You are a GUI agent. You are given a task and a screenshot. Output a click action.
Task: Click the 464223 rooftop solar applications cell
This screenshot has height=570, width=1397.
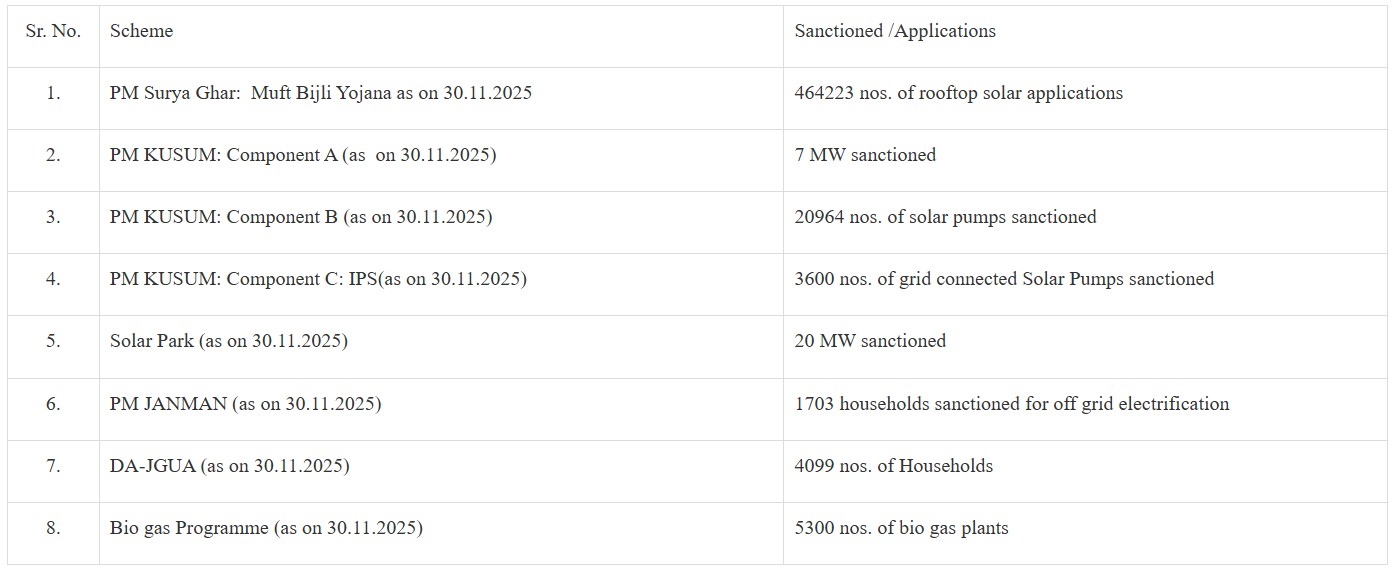pos(958,93)
